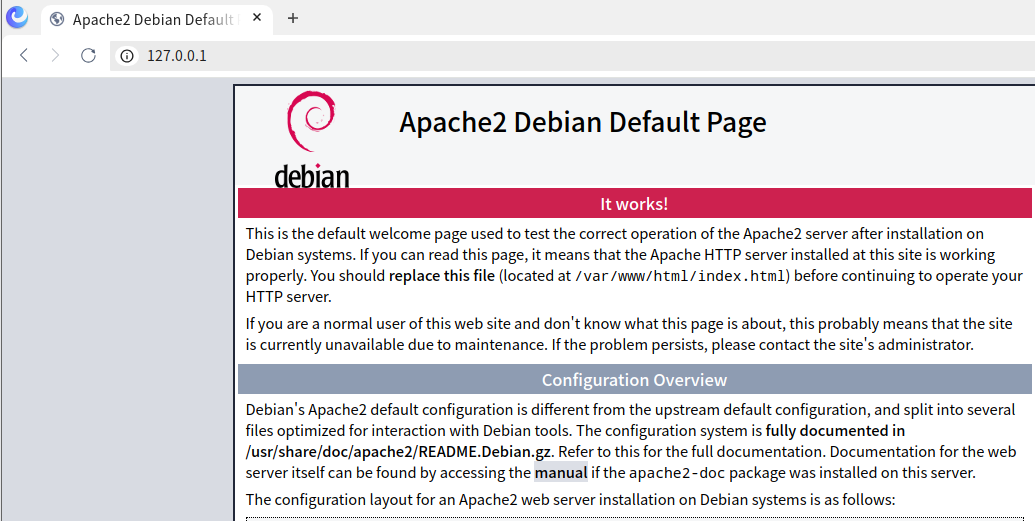Click 'fully documented in' bold text
Image resolution: width=1035 pixels, height=521 pixels.
click(835, 431)
